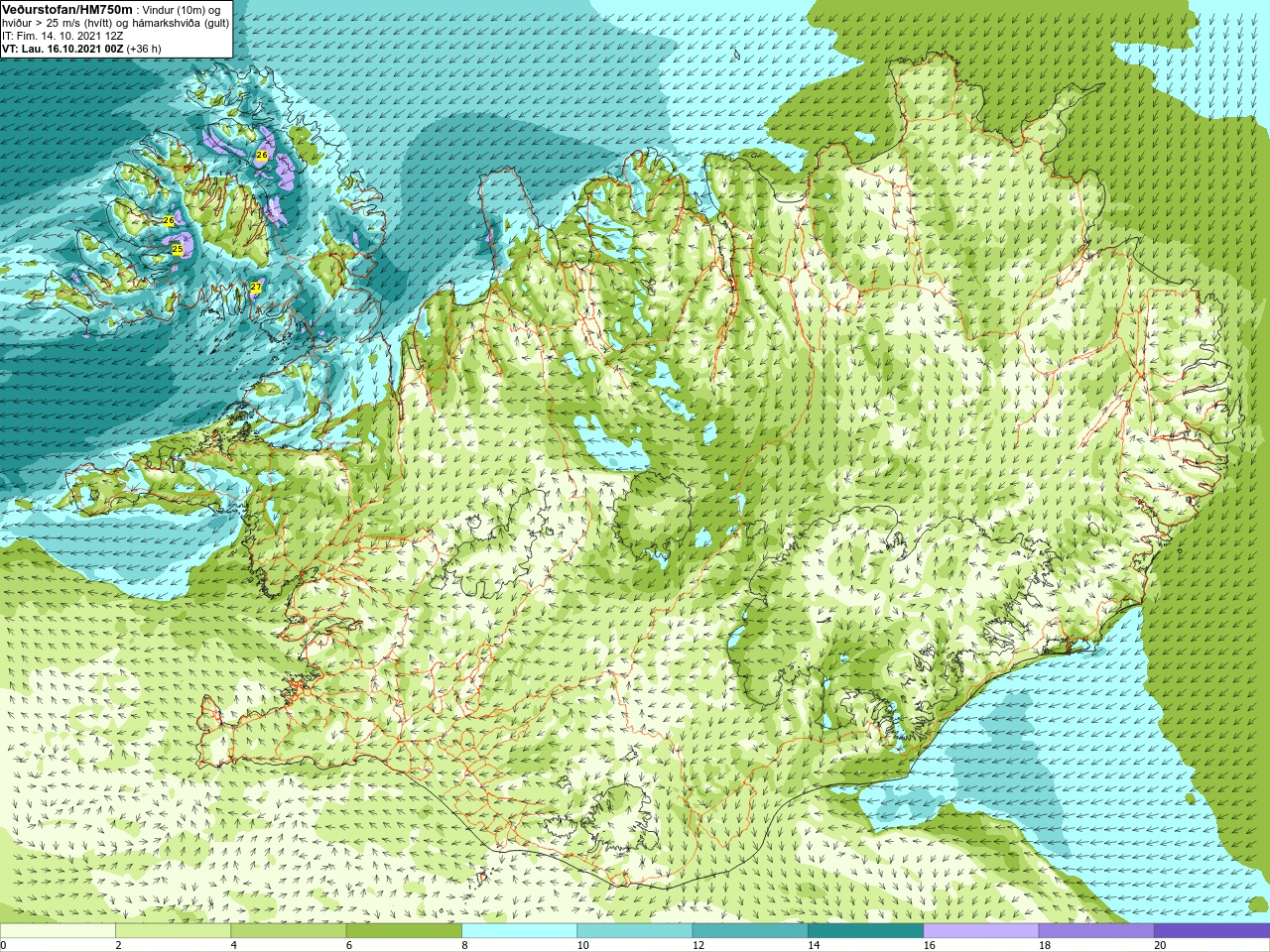1270x952 pixels.
Task: Click the yellow gust label reading 25
Action: coord(178,249)
